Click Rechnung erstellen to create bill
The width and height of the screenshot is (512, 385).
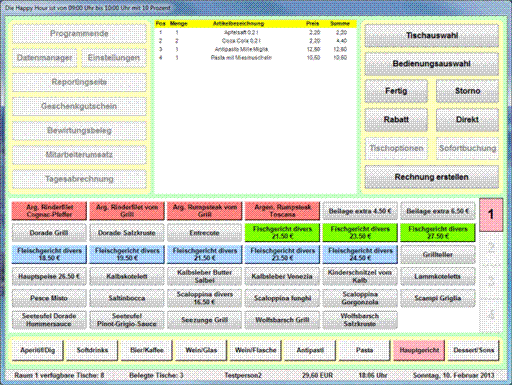coord(431,177)
